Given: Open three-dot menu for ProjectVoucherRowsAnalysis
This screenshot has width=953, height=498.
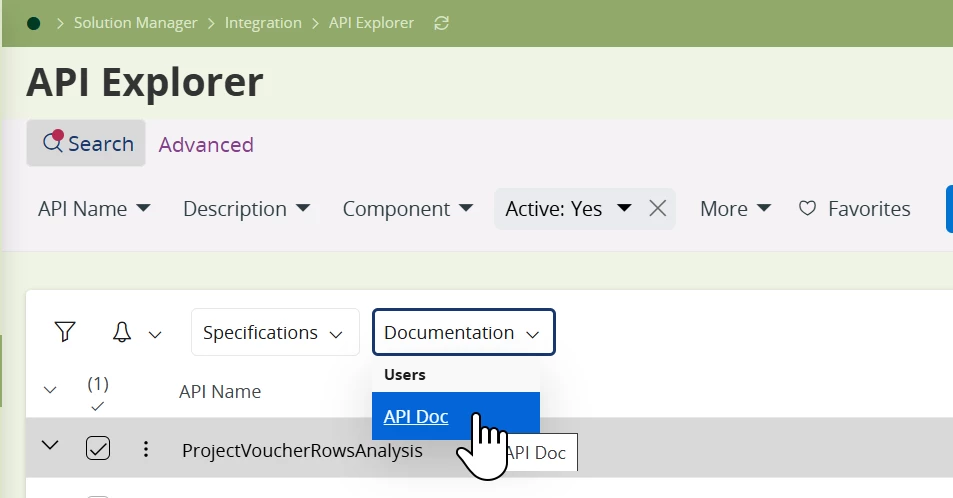Looking at the screenshot, I should [x=146, y=449].
